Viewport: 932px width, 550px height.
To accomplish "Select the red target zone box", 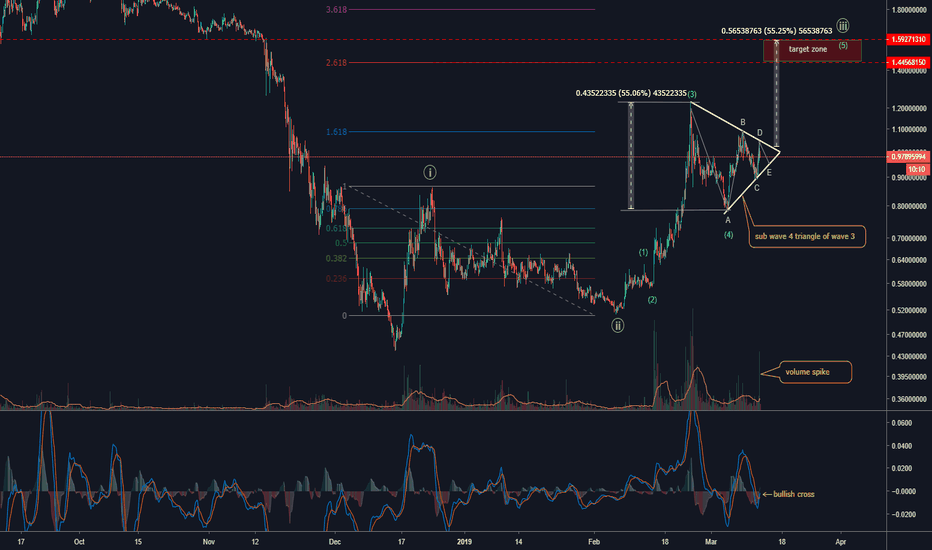I will pos(812,51).
